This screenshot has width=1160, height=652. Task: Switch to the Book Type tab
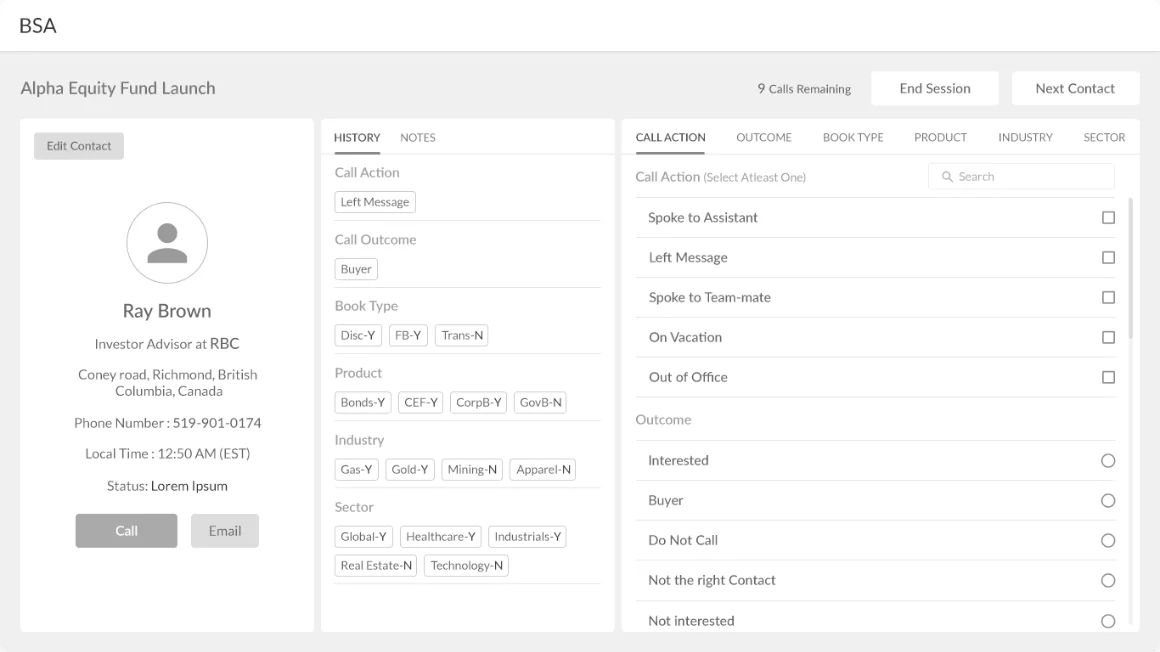(x=853, y=138)
